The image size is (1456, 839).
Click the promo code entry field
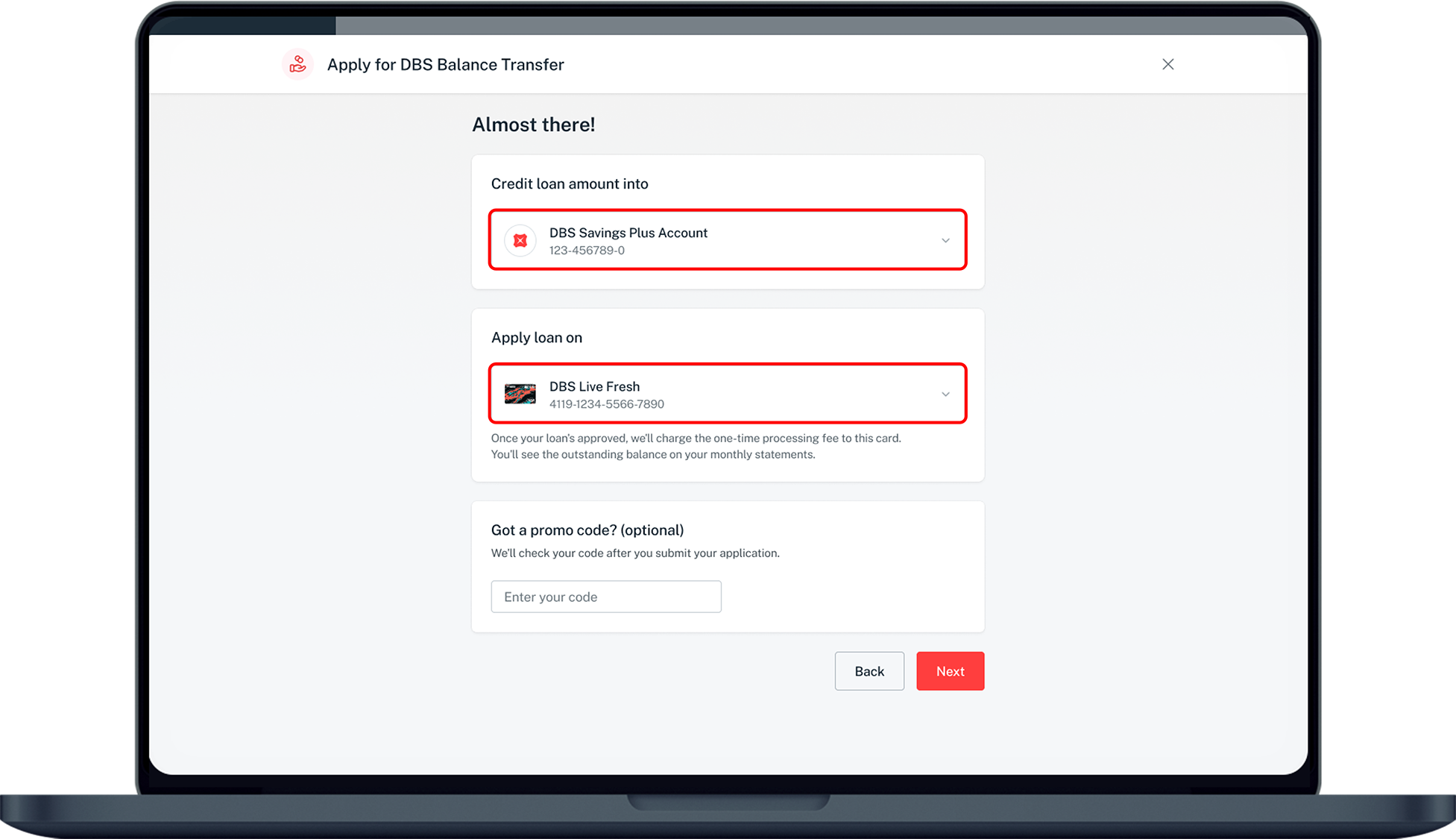point(605,597)
